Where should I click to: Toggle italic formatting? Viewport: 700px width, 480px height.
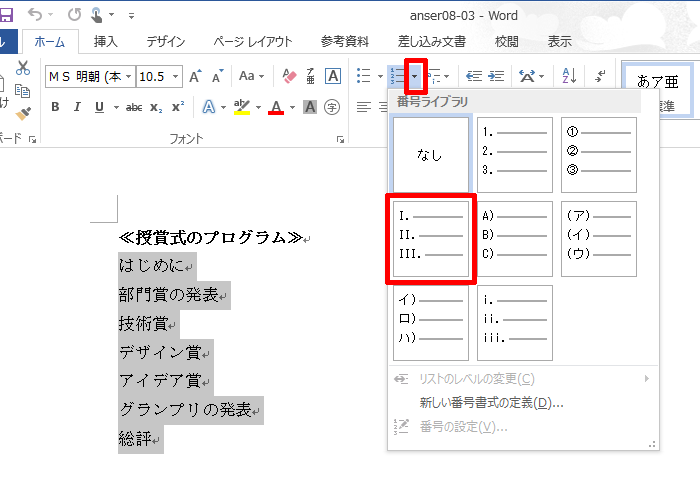(77, 107)
